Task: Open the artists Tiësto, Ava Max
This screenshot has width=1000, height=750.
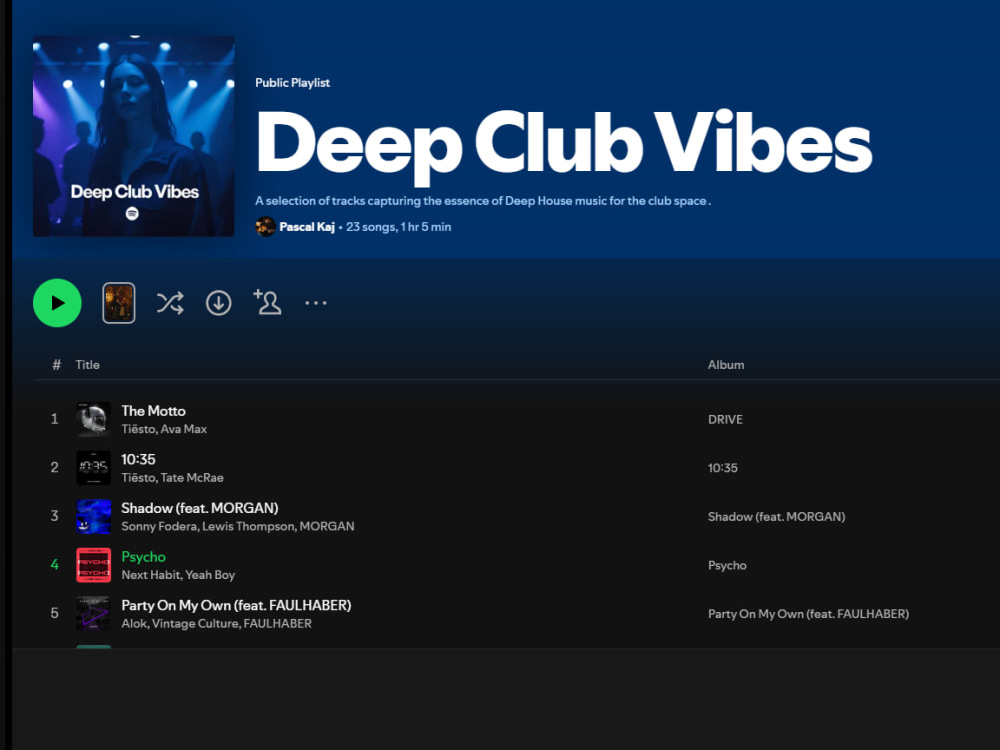Action: coord(164,429)
